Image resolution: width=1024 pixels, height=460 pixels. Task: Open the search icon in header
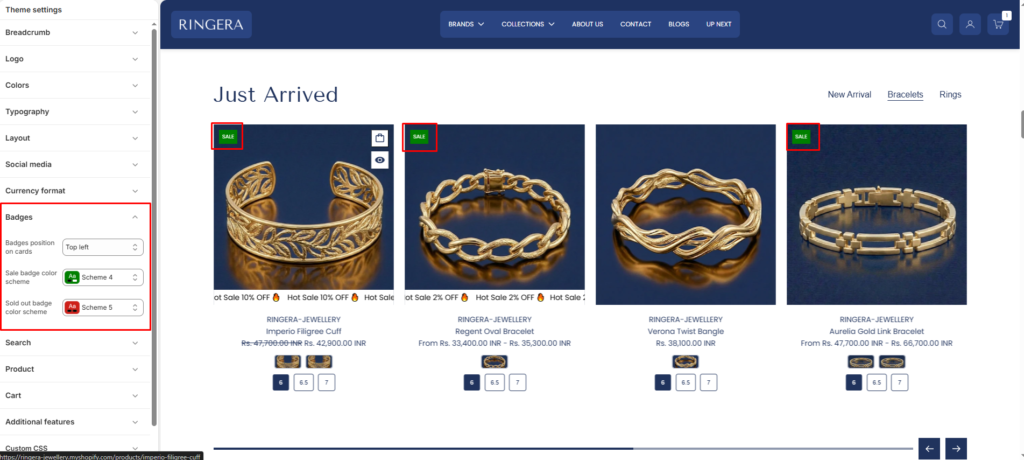coord(942,24)
